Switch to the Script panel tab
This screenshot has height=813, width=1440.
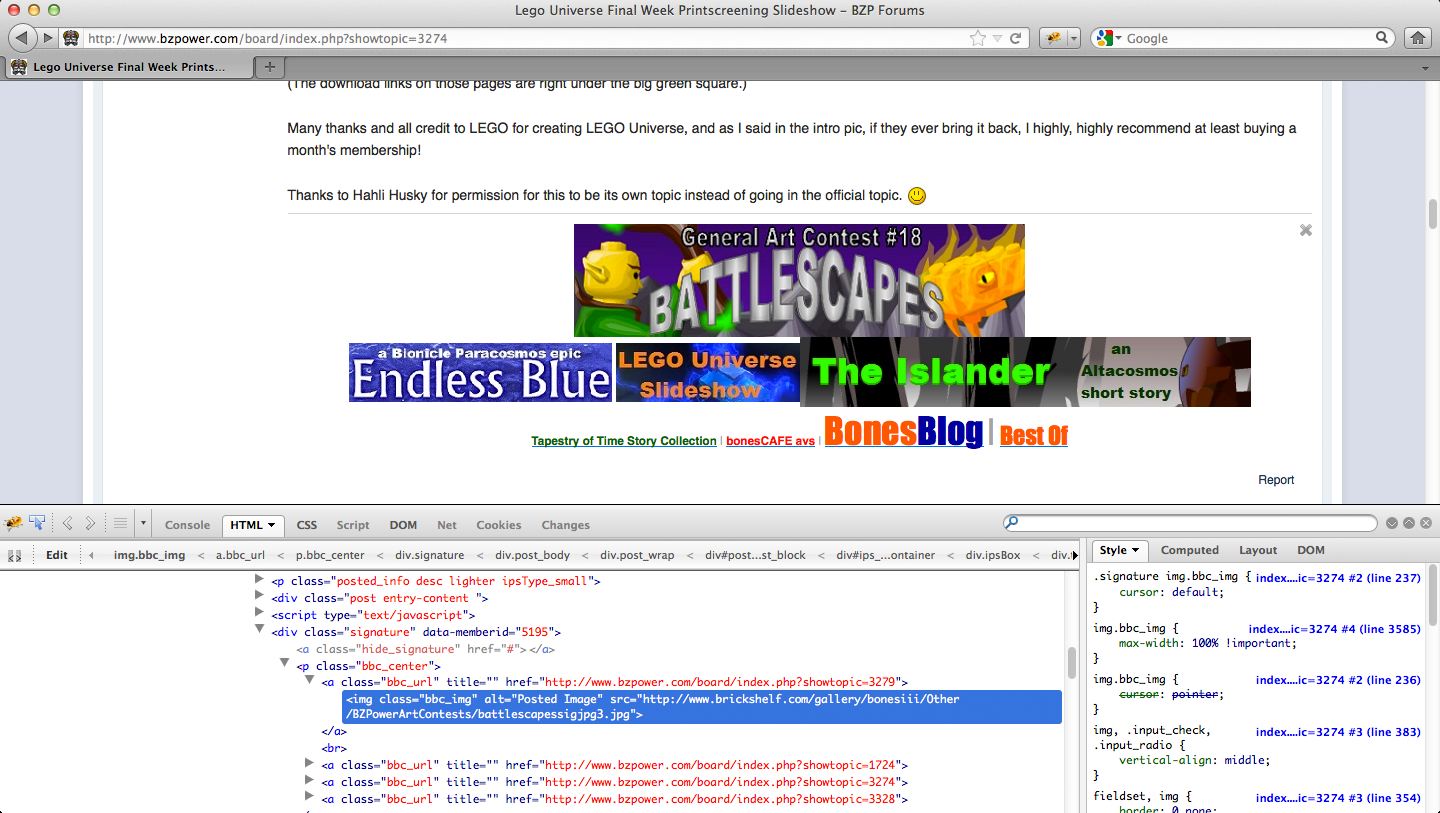click(x=353, y=525)
